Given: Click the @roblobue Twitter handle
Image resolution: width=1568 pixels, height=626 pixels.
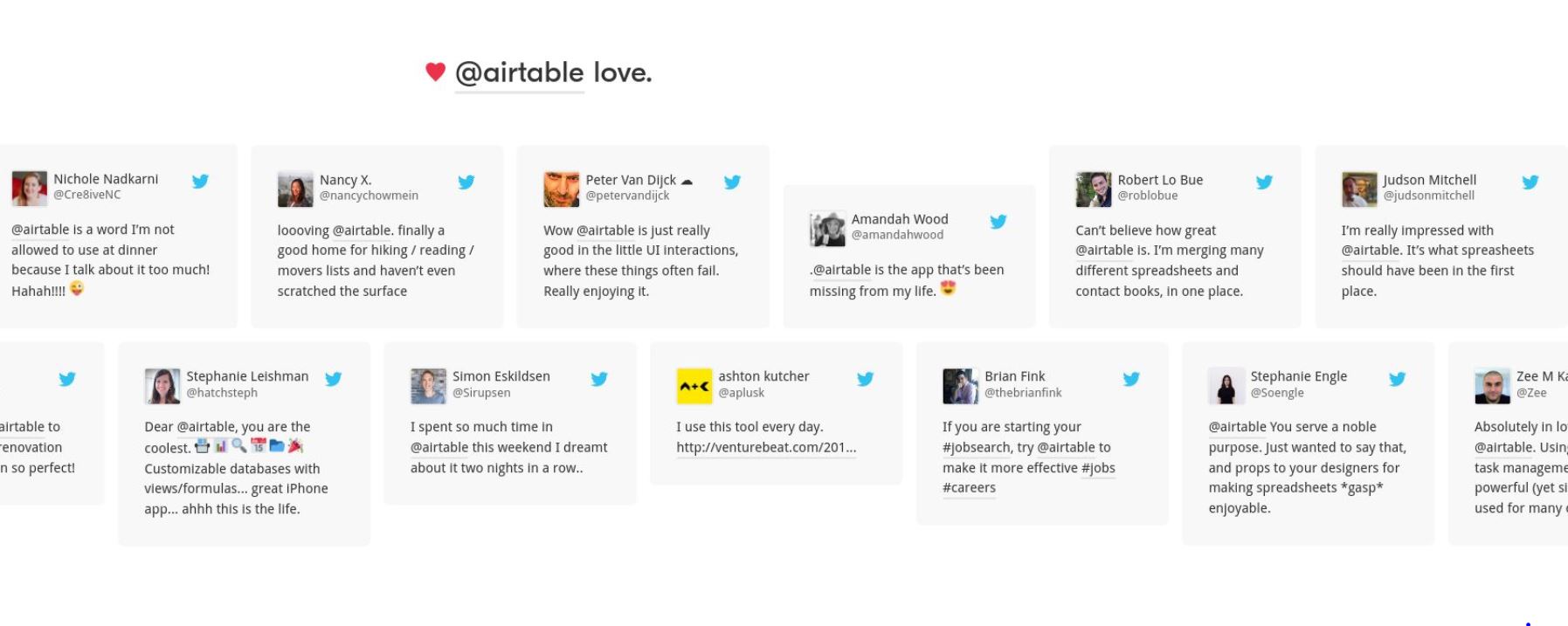Looking at the screenshot, I should (x=1147, y=196).
